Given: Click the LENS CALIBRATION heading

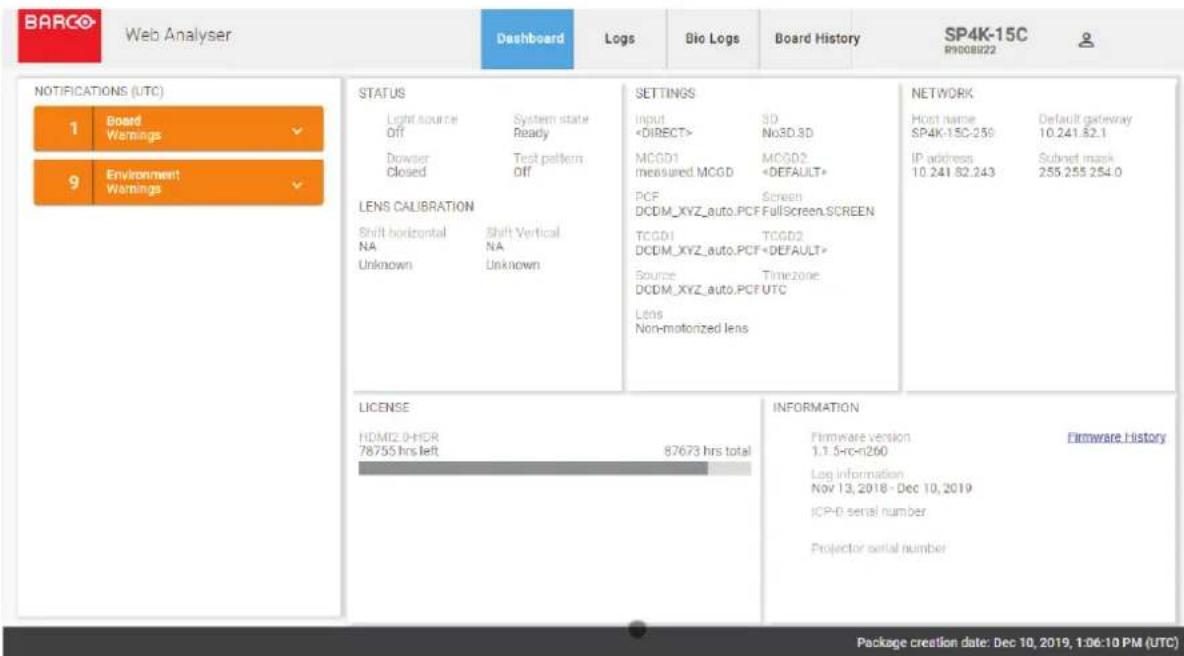Looking at the screenshot, I should (x=416, y=207).
